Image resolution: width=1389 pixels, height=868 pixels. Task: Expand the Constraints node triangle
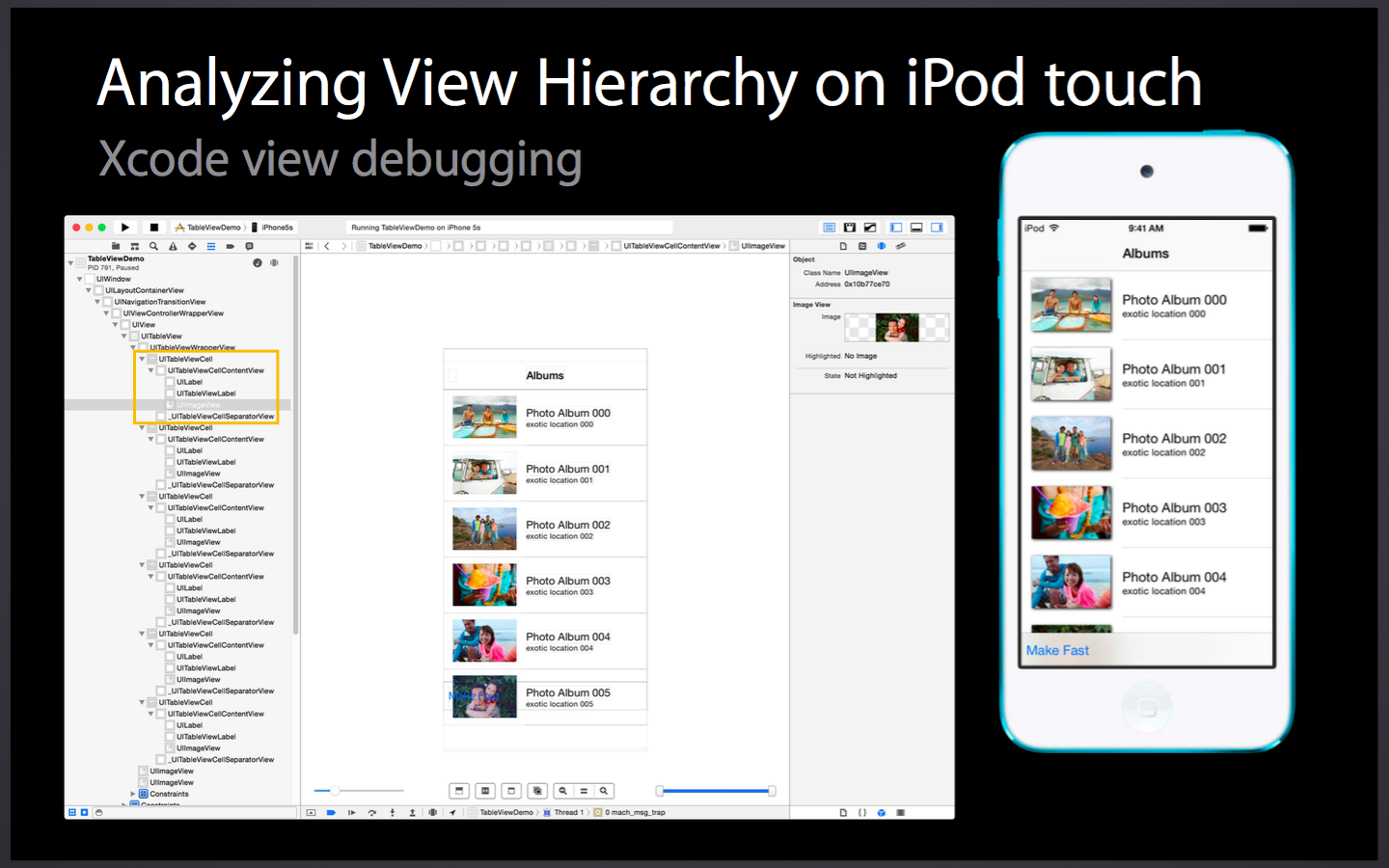click(132, 794)
